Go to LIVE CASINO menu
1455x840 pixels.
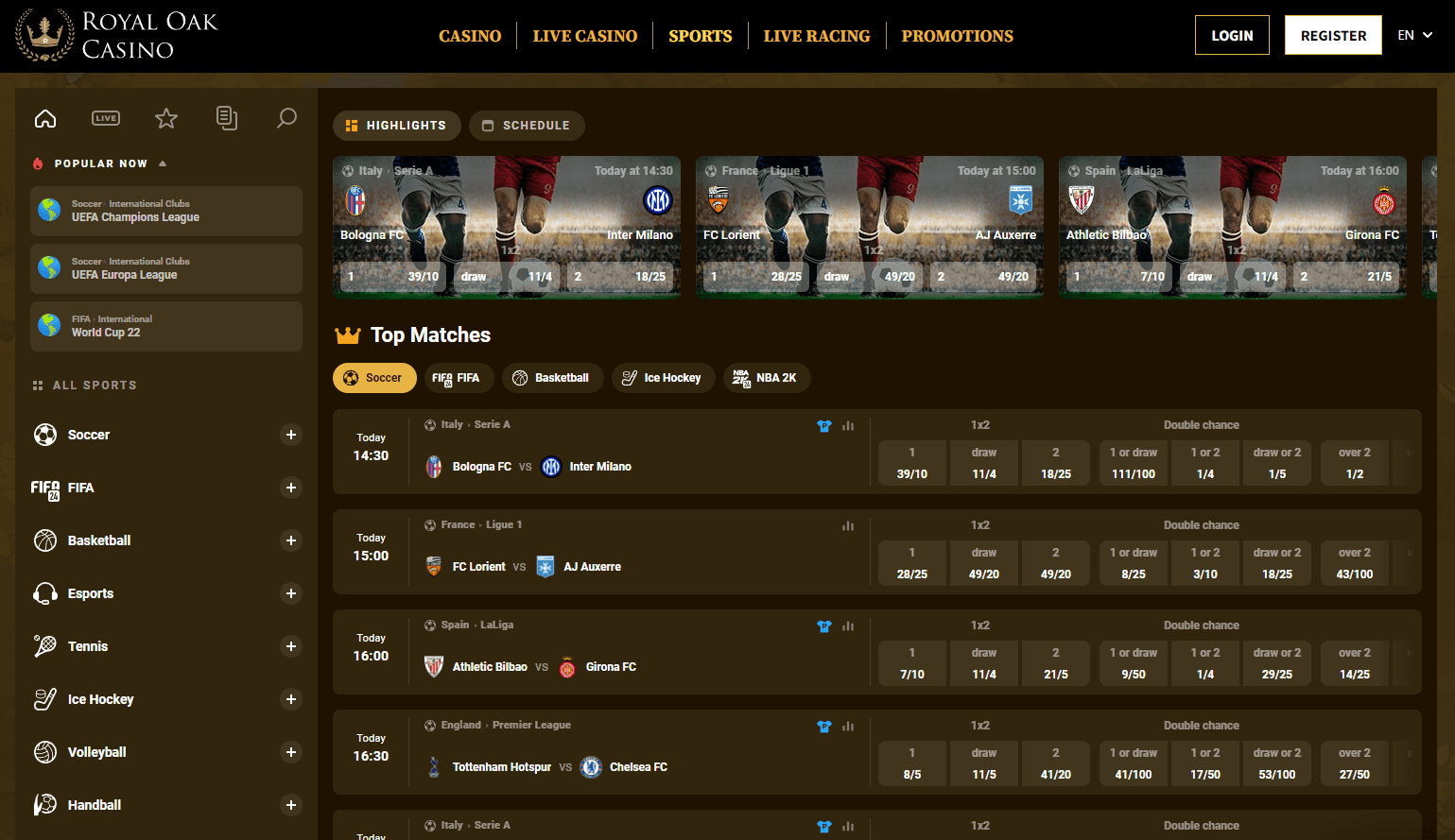585,36
